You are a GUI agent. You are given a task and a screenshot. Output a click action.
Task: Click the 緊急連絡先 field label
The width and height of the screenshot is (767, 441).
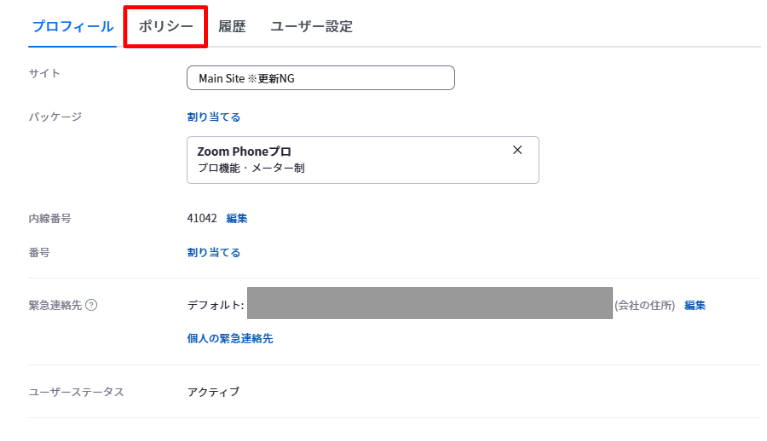(x=55, y=306)
